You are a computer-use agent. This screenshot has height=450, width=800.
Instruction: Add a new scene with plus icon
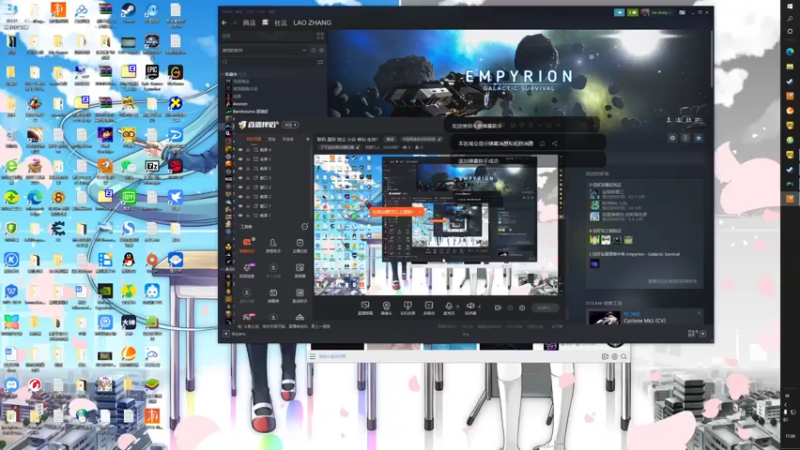pyautogui.click(x=308, y=139)
